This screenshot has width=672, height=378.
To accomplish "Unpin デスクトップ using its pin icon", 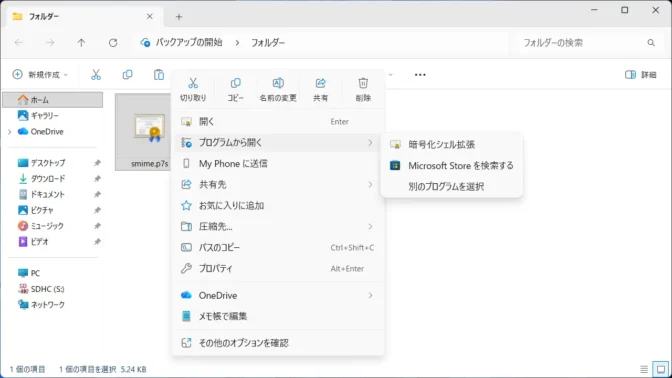I will (97, 163).
